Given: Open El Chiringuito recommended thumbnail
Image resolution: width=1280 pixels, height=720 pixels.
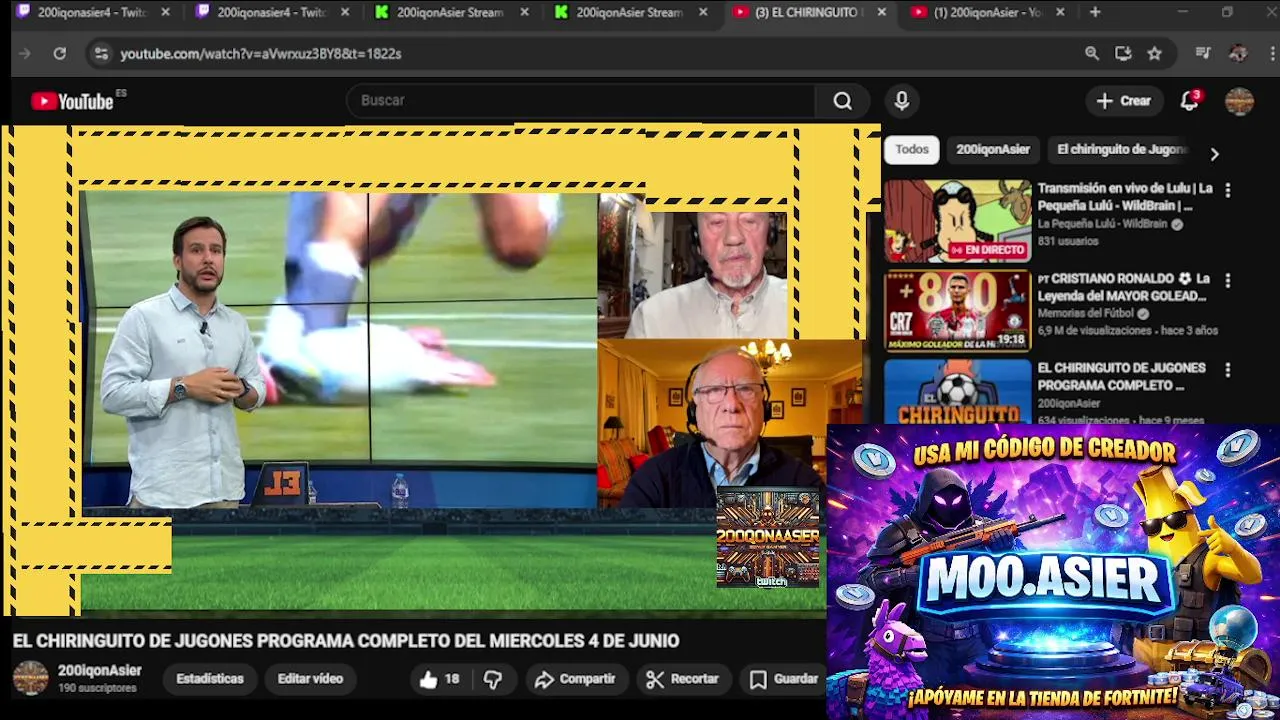Looking at the screenshot, I should [957, 391].
